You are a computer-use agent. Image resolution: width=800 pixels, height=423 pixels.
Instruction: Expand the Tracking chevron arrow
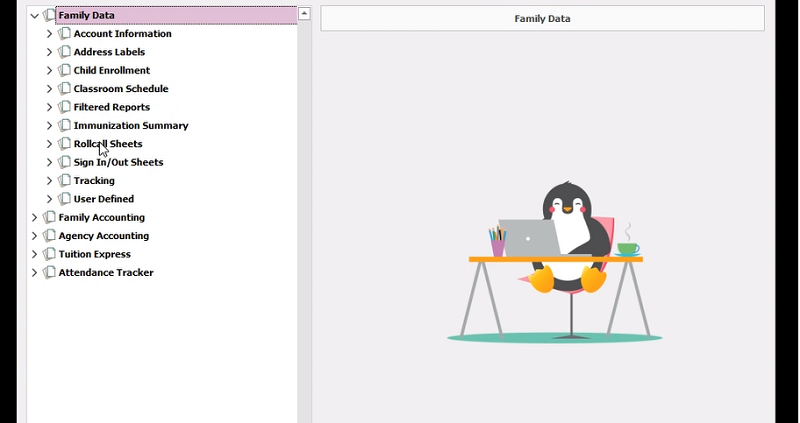click(49, 181)
